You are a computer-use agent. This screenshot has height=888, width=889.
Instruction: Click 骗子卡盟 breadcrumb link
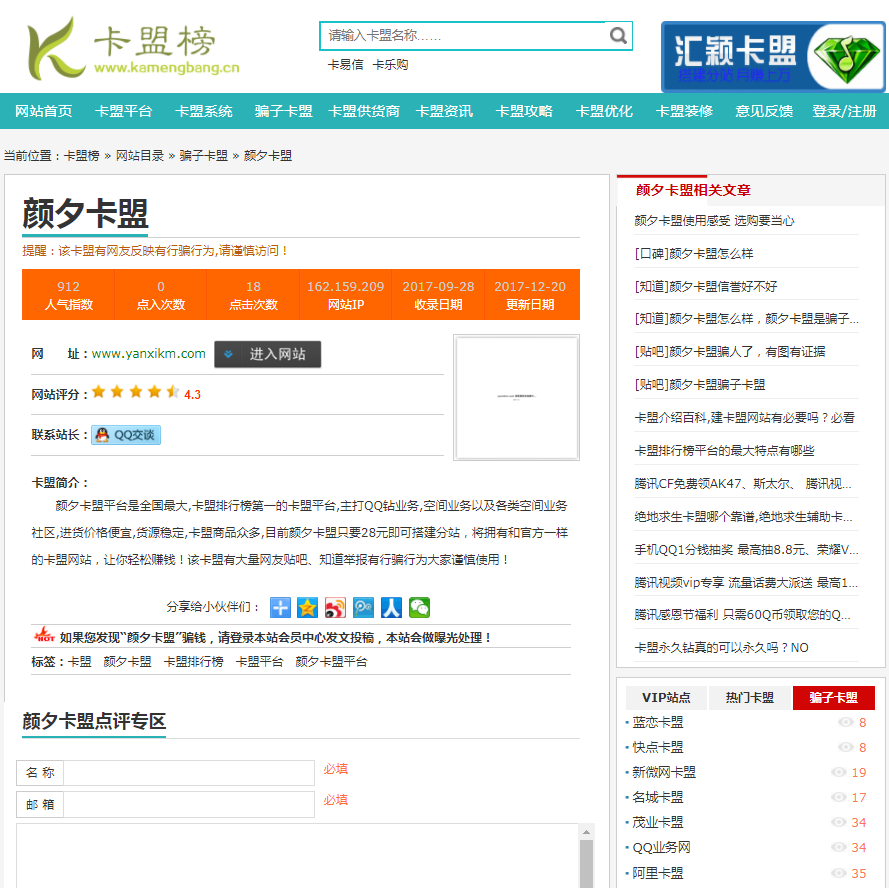204,155
